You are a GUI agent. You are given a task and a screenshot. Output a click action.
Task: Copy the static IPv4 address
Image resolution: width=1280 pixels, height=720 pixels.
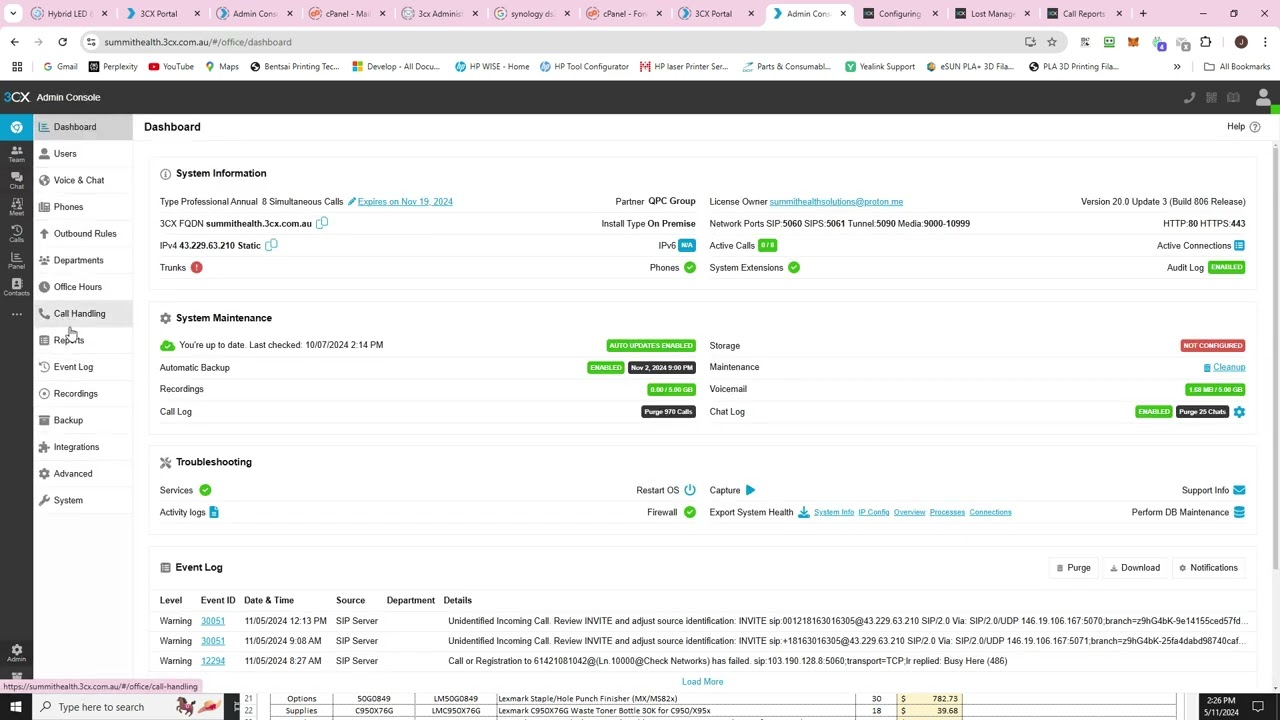[271, 245]
